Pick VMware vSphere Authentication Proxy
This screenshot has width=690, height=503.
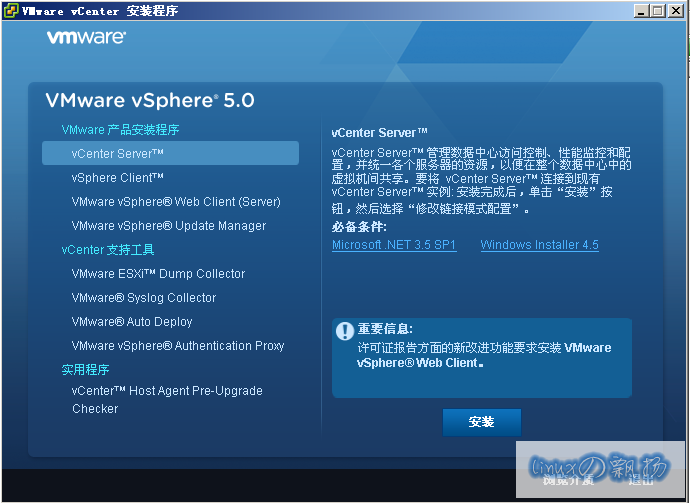tap(178, 345)
